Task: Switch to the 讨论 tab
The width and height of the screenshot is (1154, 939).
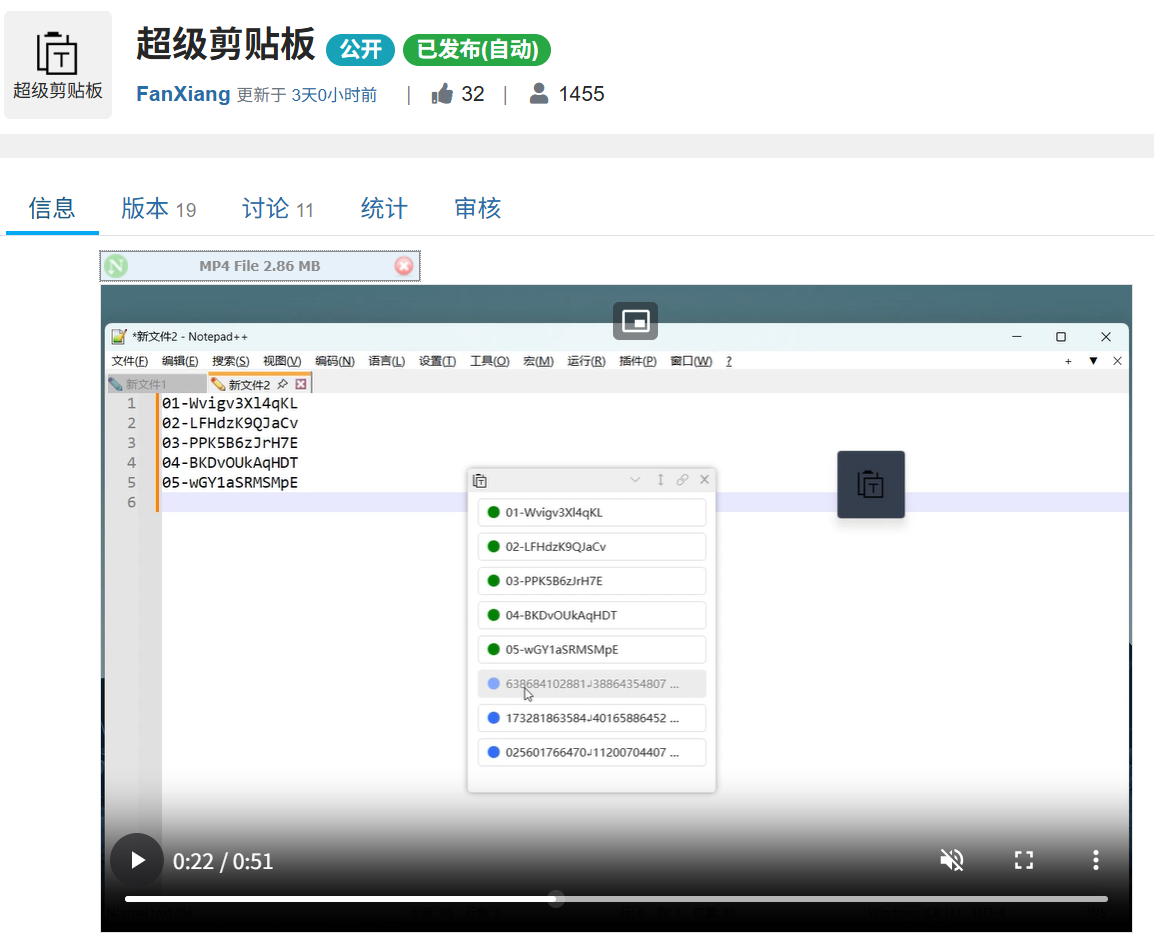Action: coord(277,208)
